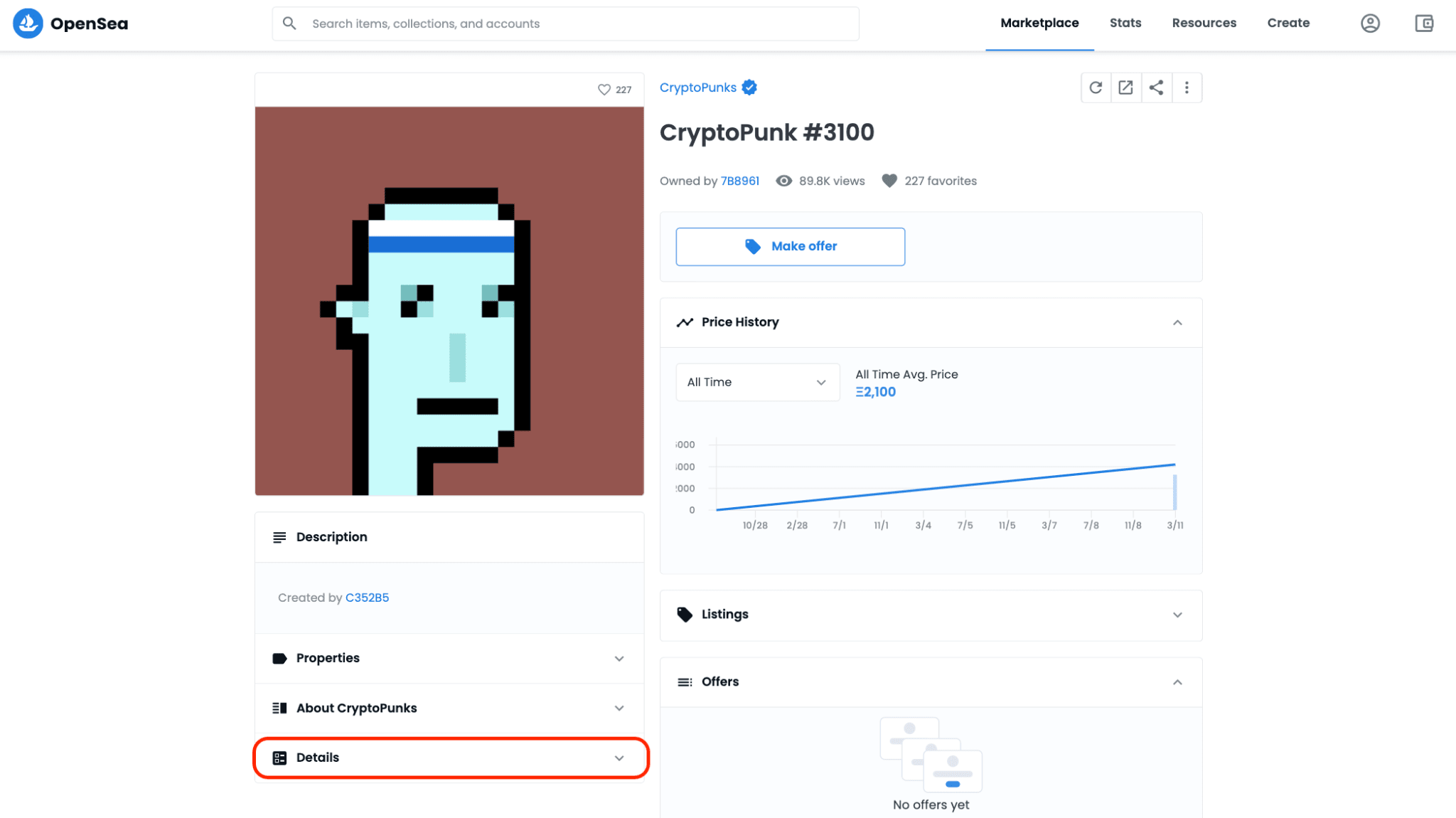The image size is (1456, 818).
Task: Click the search bar icon
Action: coord(291,23)
